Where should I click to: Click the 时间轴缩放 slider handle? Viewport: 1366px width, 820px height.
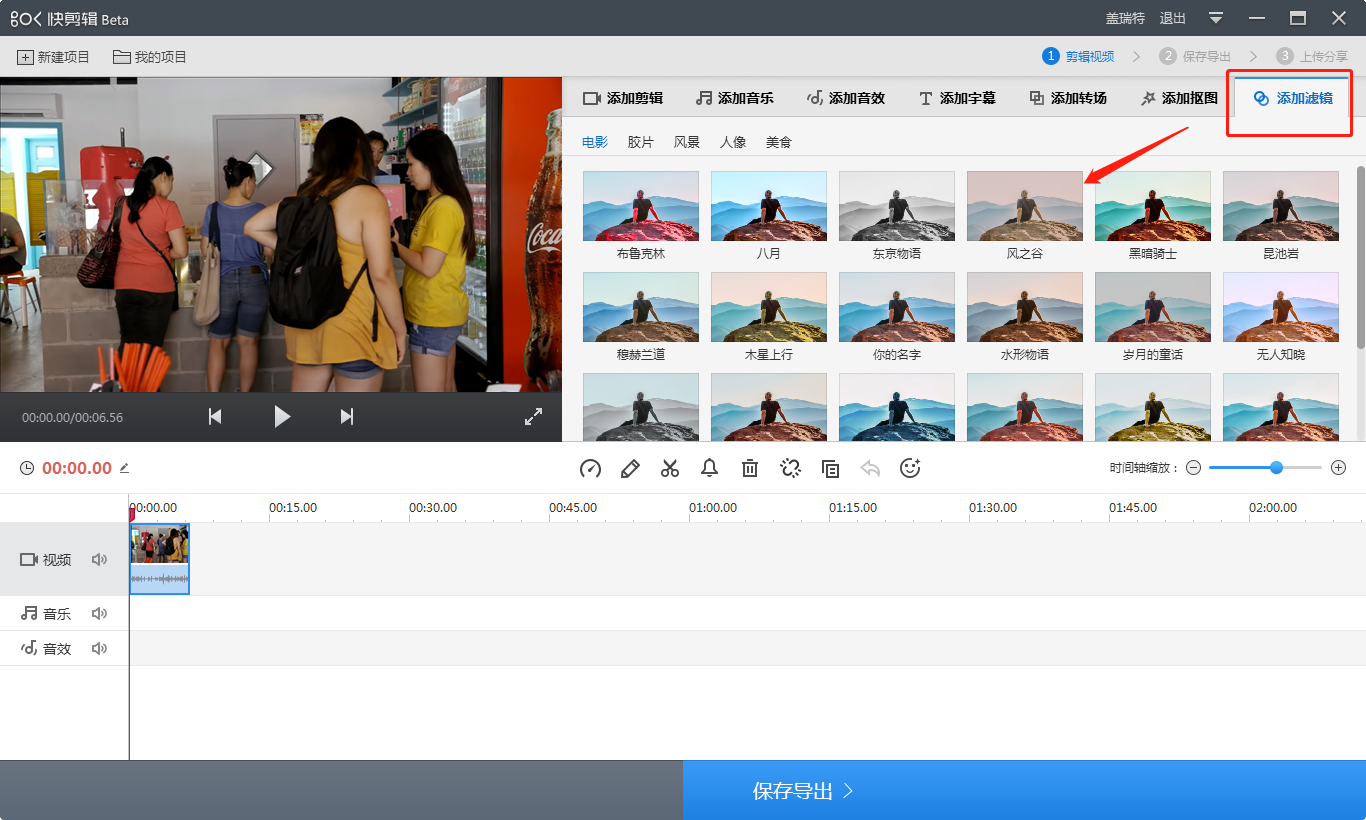pyautogui.click(x=1276, y=468)
